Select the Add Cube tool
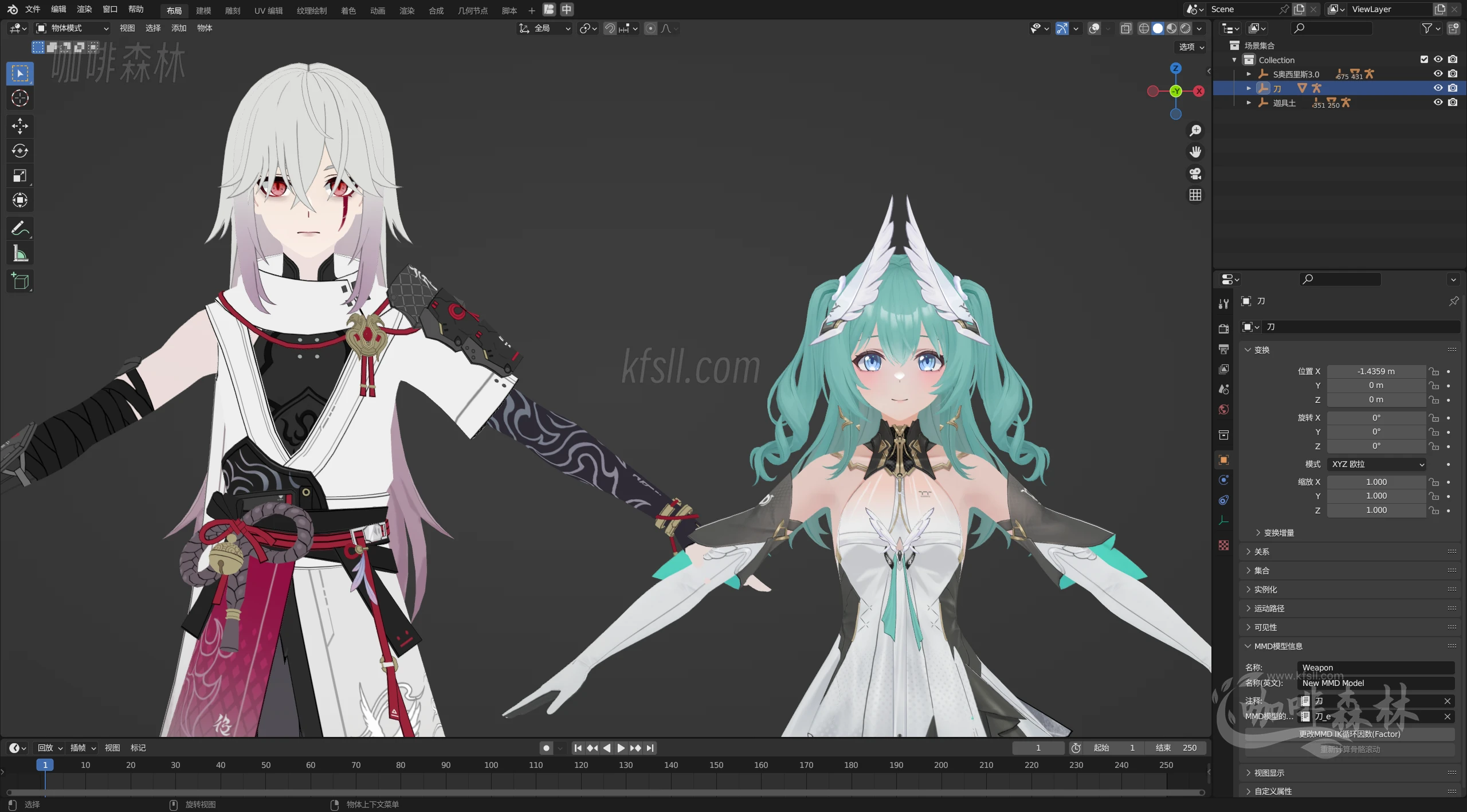The height and width of the screenshot is (812, 1467). coord(20,281)
